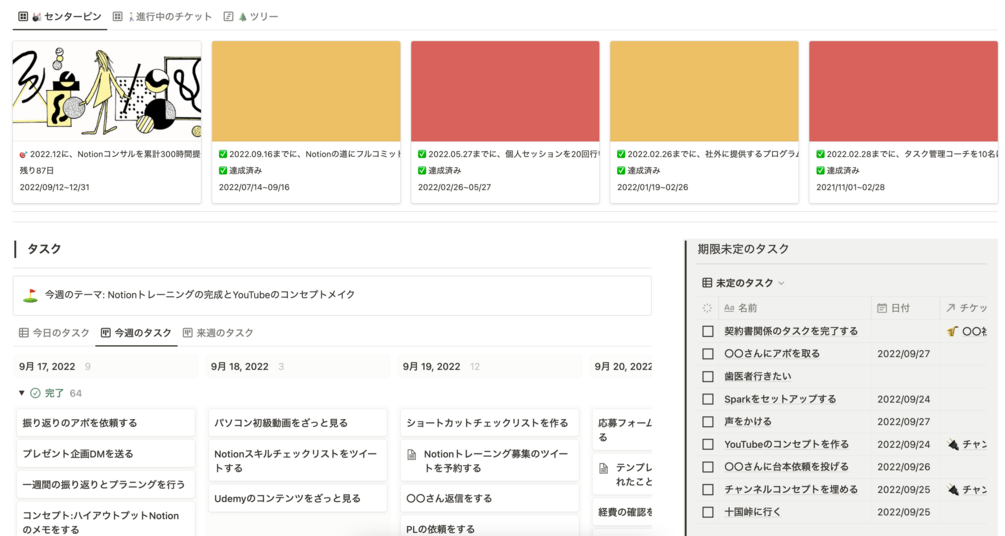
Task: Open yellow cover of 2022.02.26 goal card
Action: coord(704,92)
